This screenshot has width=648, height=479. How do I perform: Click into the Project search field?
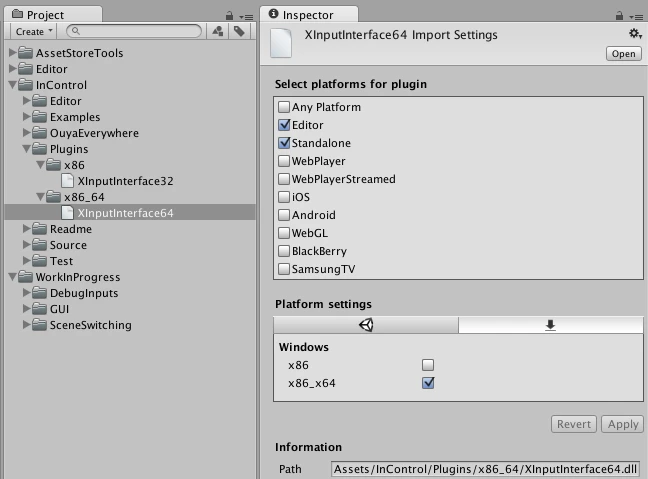tap(134, 31)
